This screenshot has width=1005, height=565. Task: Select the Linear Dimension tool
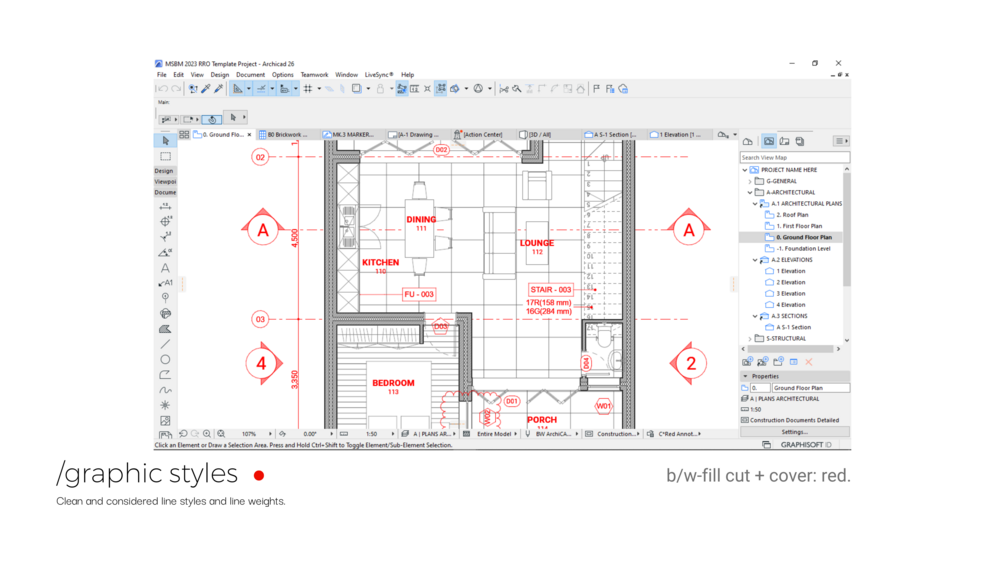pos(165,206)
